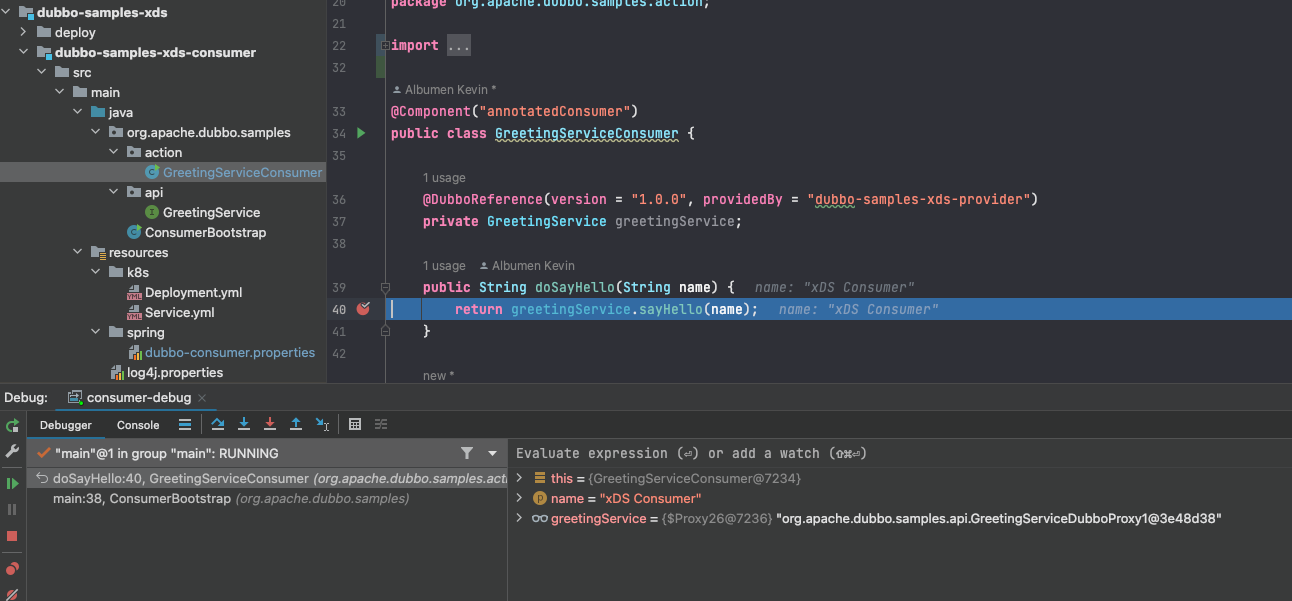
Task: Rerun consumer-debug using the green rerun icon
Action: tap(12, 425)
